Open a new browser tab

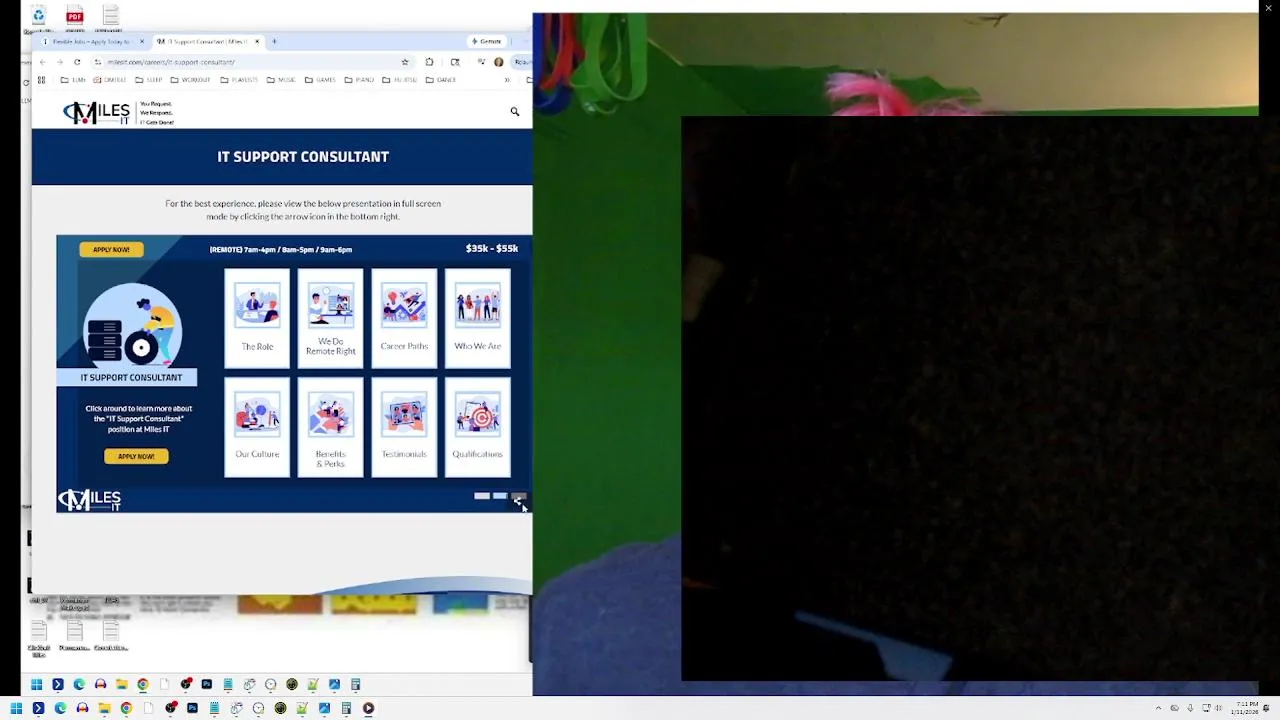tap(274, 42)
